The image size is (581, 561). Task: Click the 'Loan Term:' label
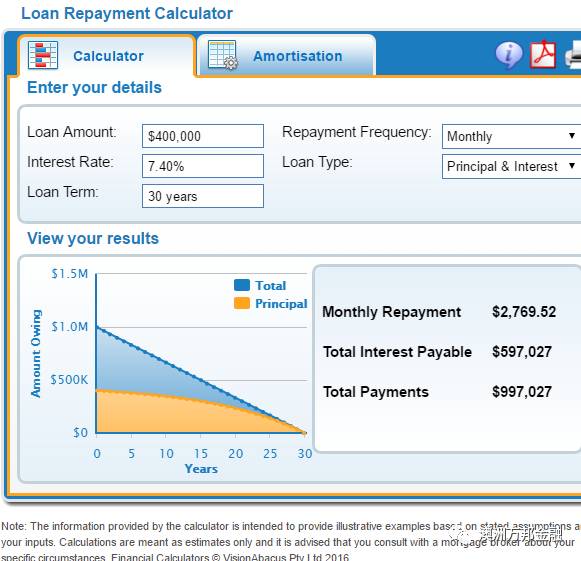(x=63, y=192)
